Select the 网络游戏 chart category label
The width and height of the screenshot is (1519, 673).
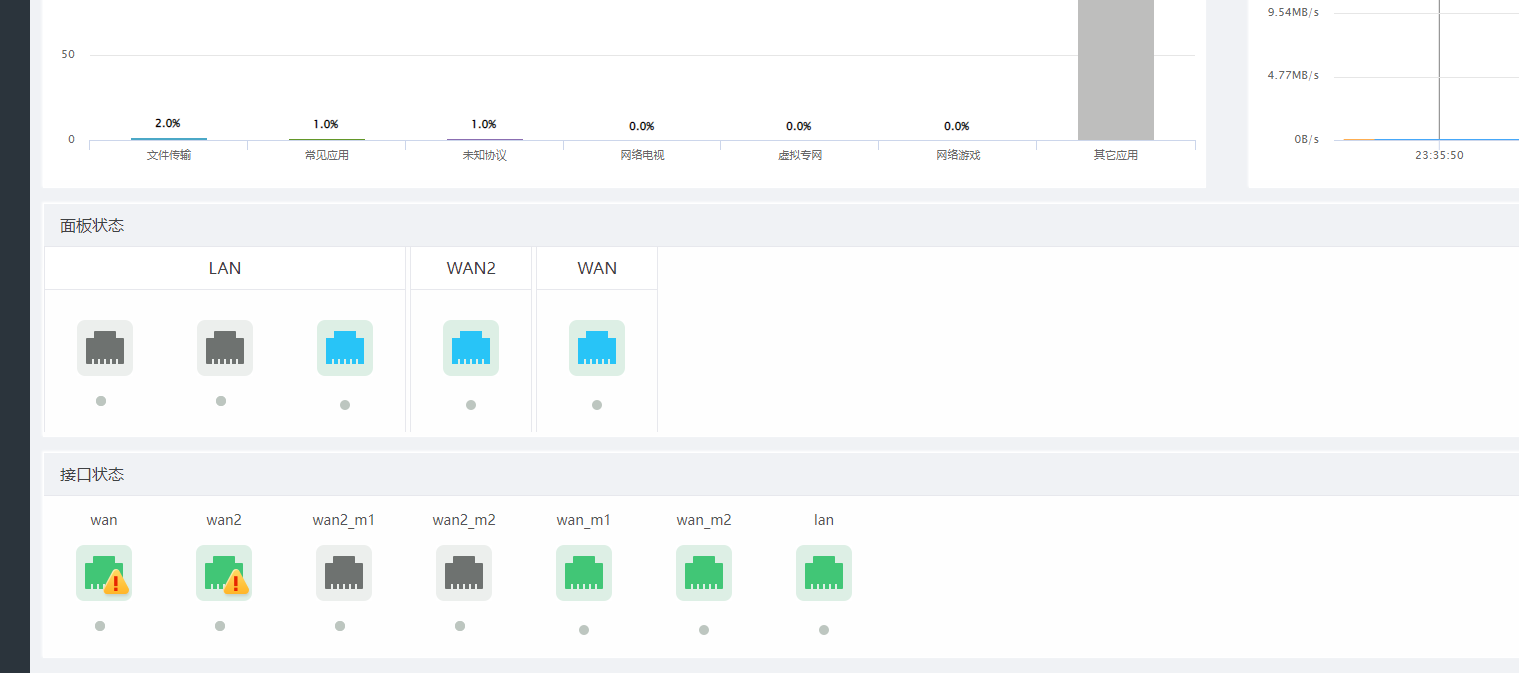pyautogui.click(x=958, y=156)
